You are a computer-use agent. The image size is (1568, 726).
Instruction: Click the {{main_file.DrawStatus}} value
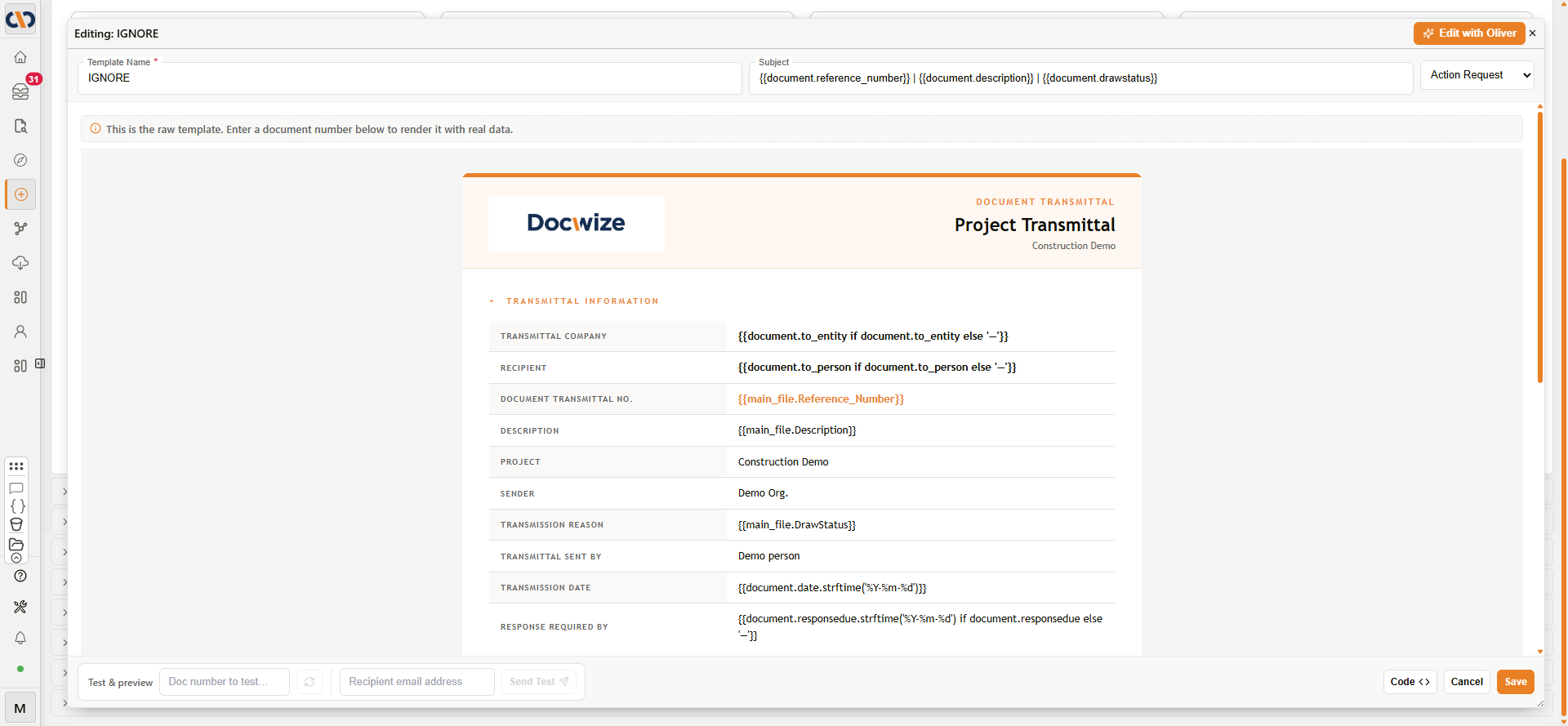coord(797,525)
